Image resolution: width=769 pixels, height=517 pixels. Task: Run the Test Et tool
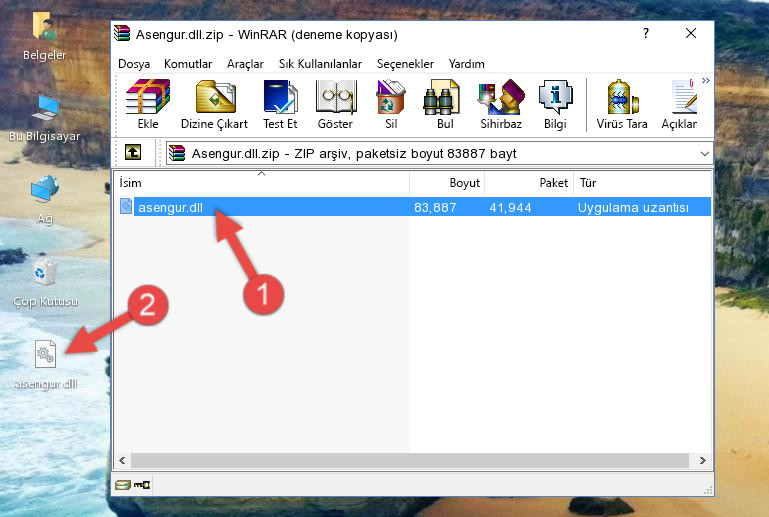[x=280, y=104]
